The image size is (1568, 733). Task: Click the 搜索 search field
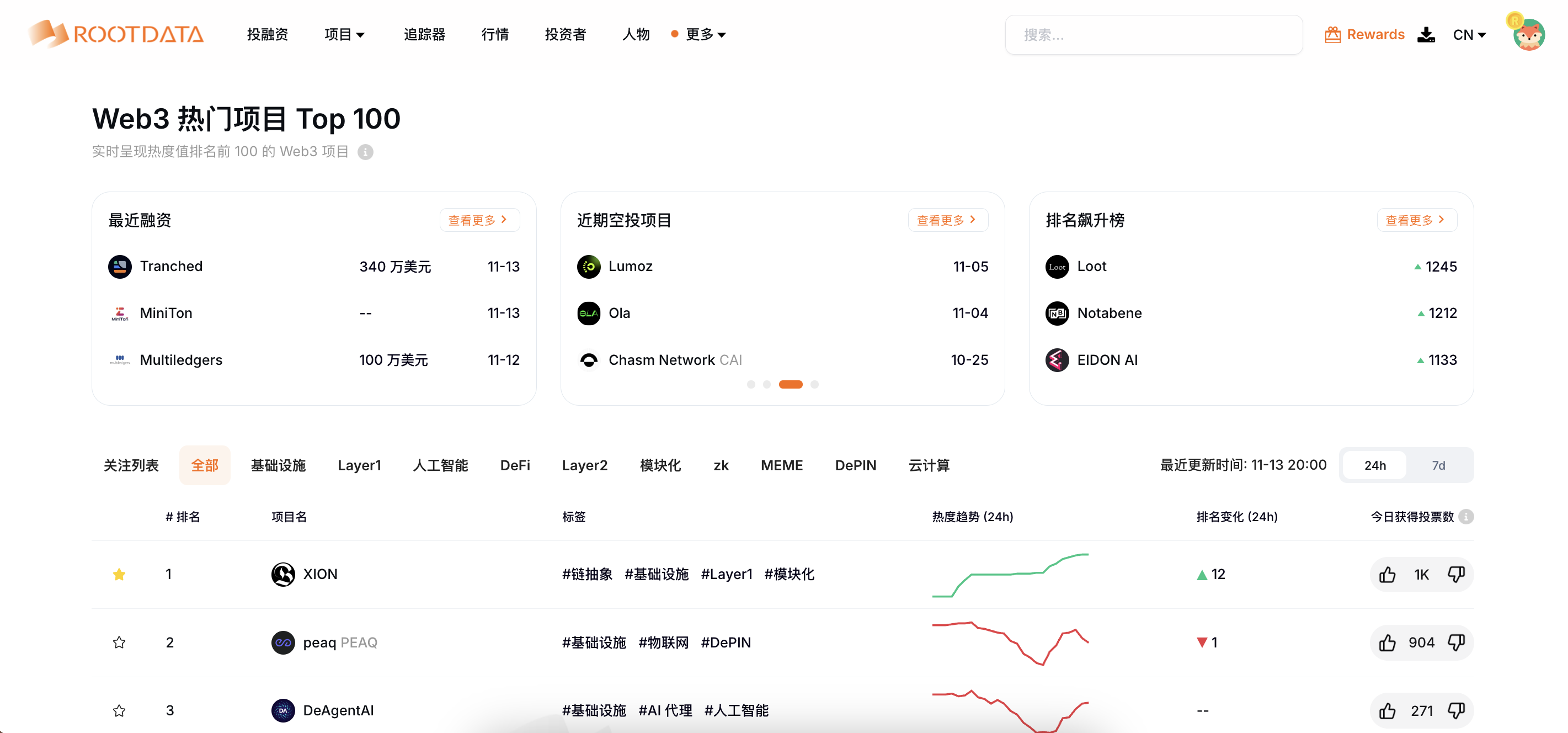click(1154, 35)
